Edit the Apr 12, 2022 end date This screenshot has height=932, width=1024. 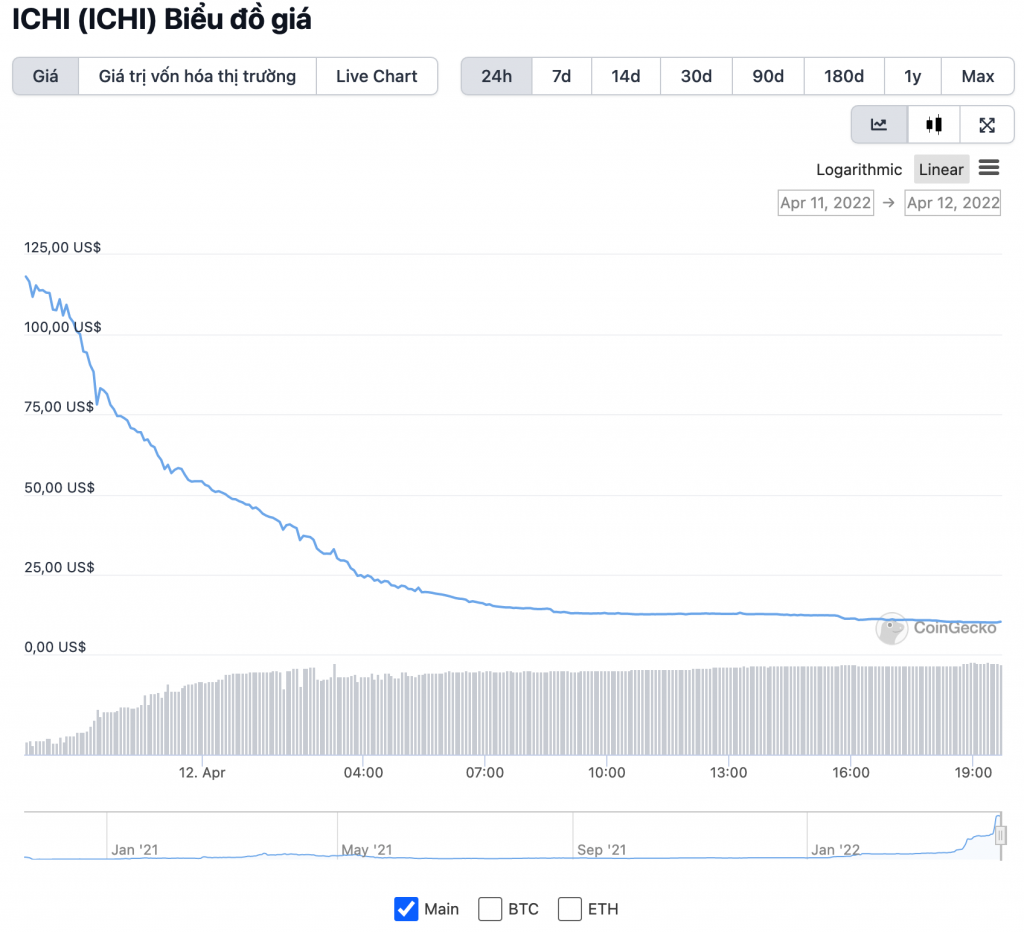tap(953, 203)
